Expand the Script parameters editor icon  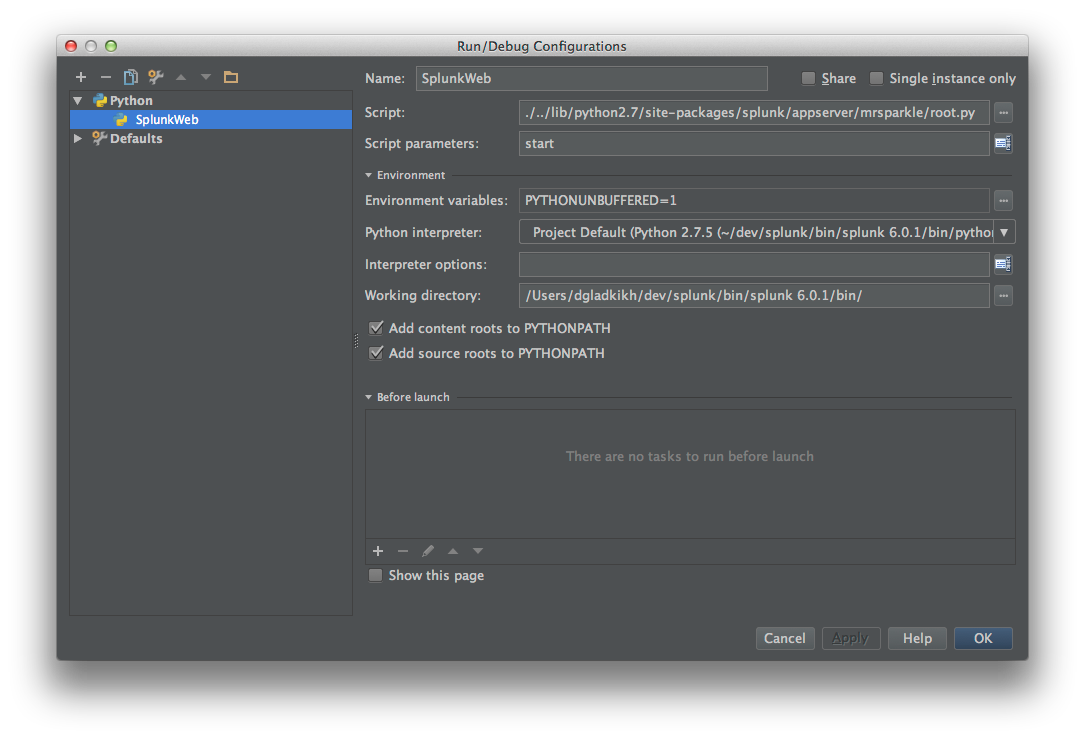click(1003, 143)
